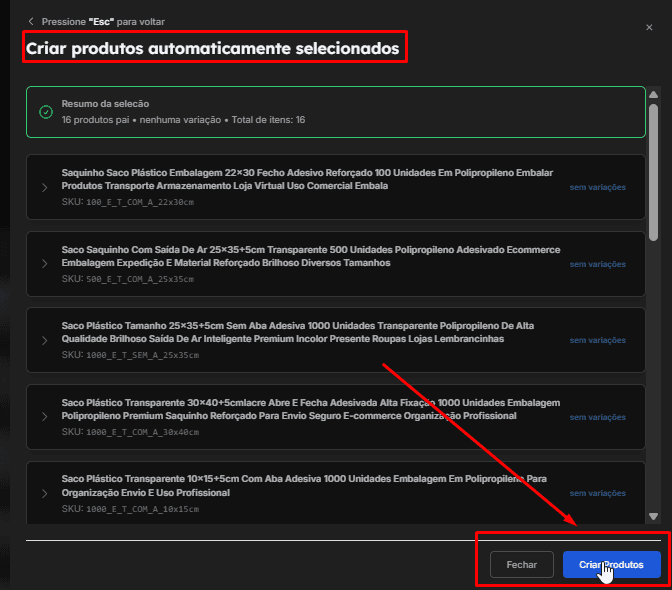The image size is (672, 590).
Task: Click 'sem variações' on the Sem Aba Adesiva product
Action: (597, 341)
